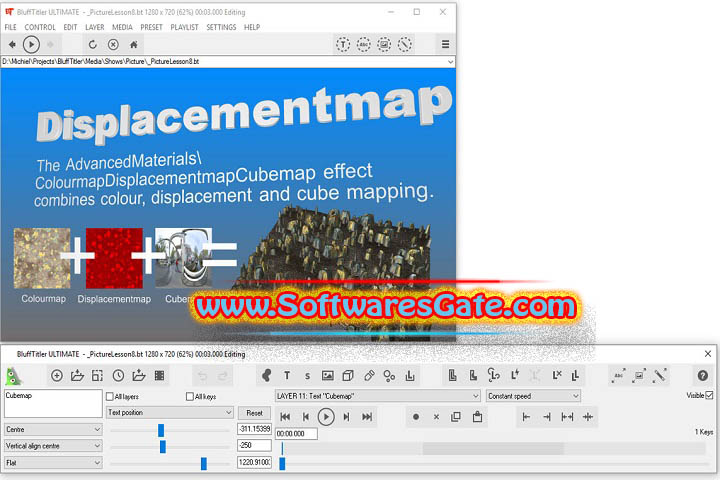This screenshot has height=480, width=720.
Task: Add a picture layer with the image icon
Action: (328, 376)
